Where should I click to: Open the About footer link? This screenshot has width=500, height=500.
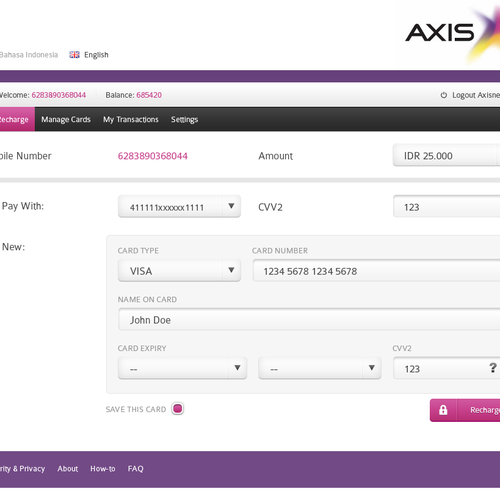pyautogui.click(x=68, y=469)
